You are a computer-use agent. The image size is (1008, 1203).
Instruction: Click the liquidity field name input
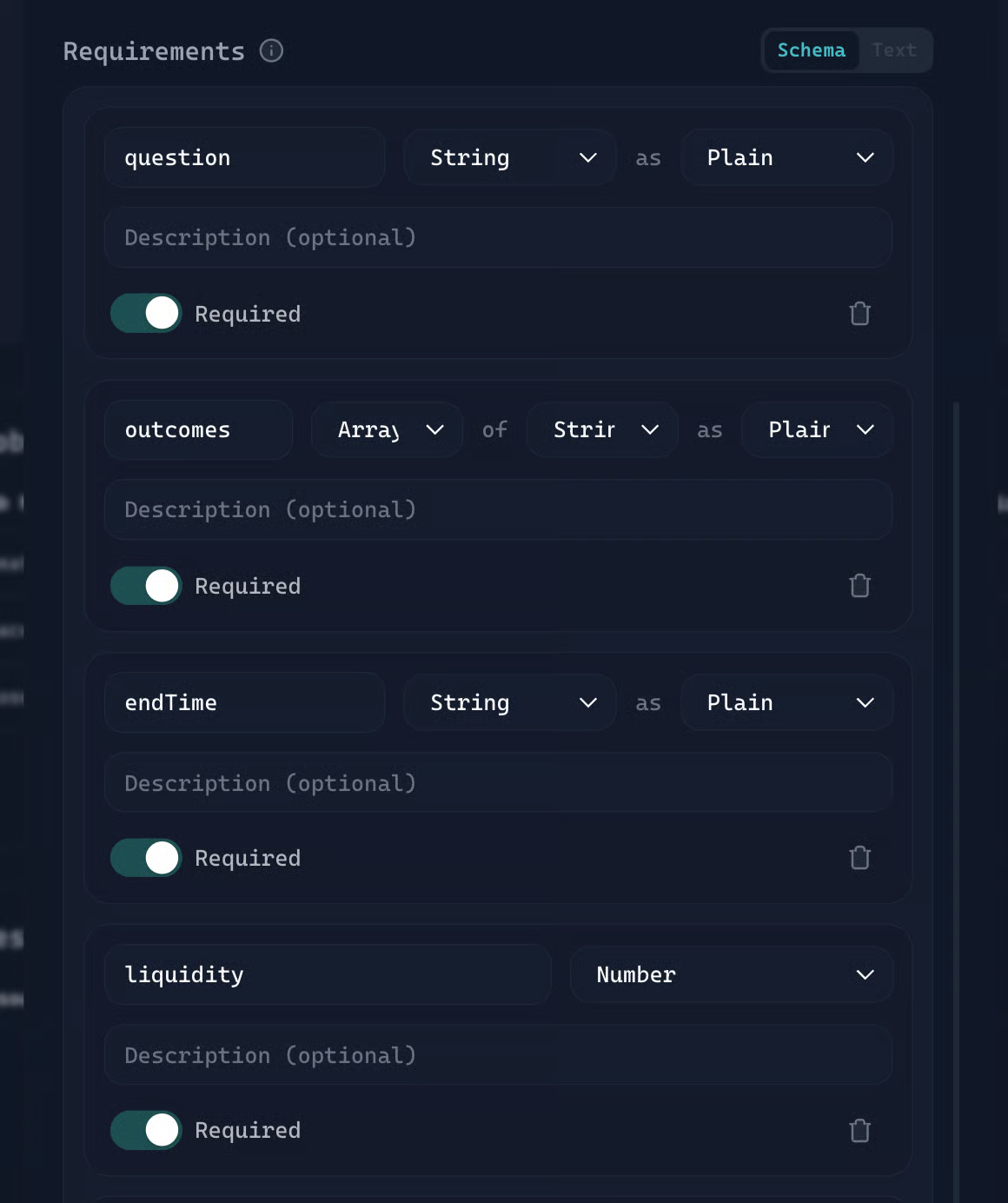point(328,974)
